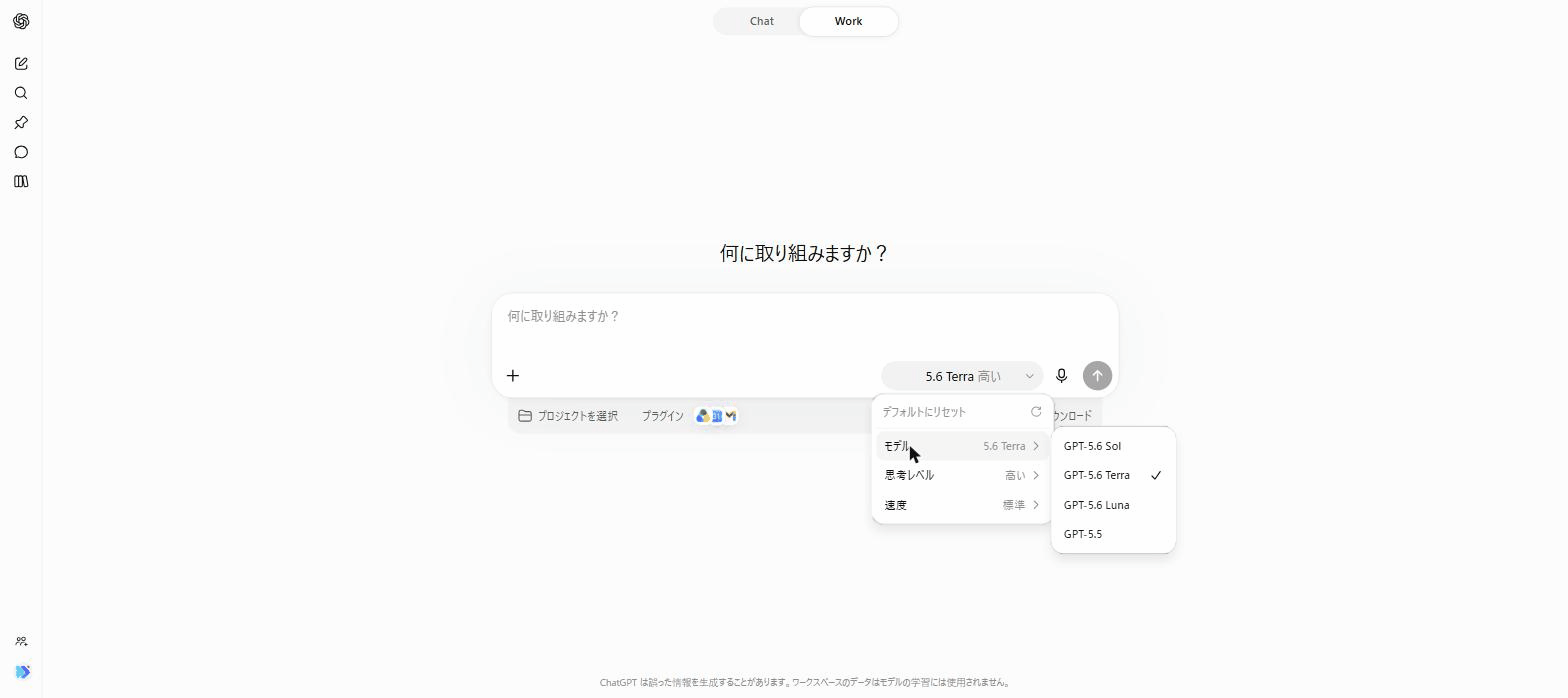
Task: Open search with the magnifier icon
Action: pyautogui.click(x=21, y=93)
